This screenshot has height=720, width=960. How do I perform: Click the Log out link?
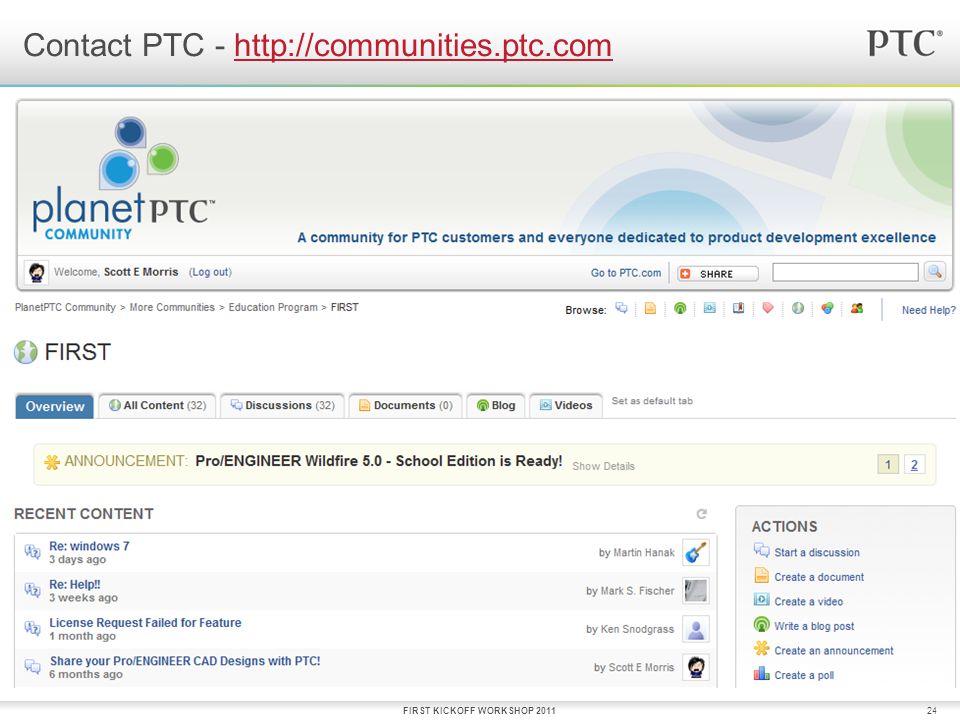point(210,272)
